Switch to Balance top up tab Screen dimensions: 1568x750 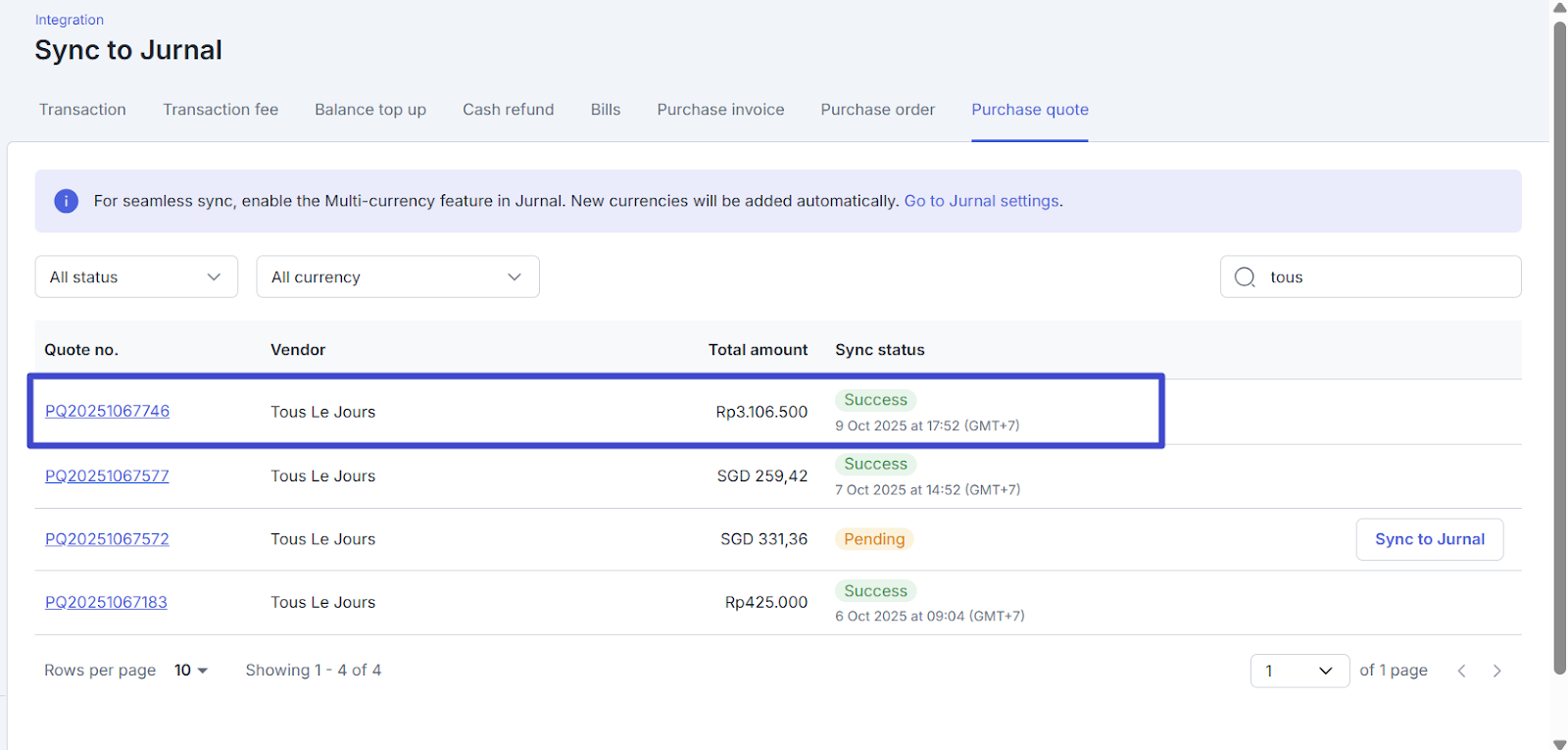coord(369,110)
